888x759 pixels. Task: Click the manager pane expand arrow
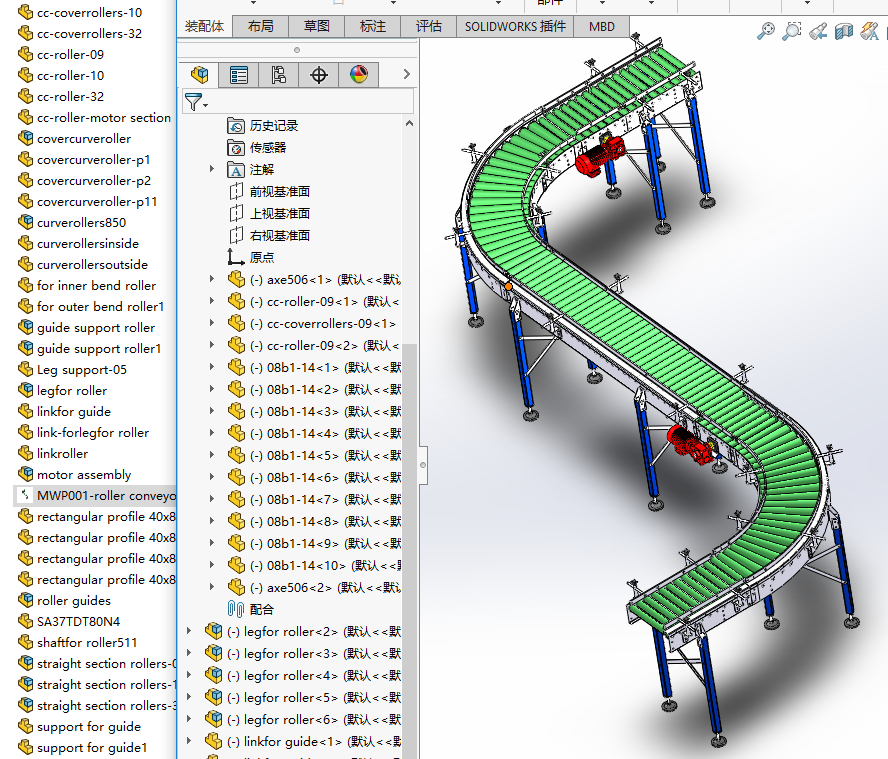coord(406,74)
